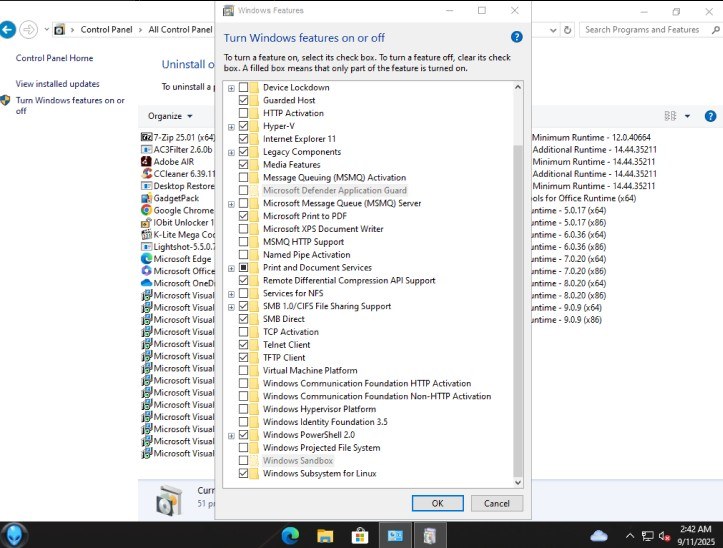This screenshot has height=548, width=723.
Task: Select the TFTP Client feature label
Action: click(284, 357)
